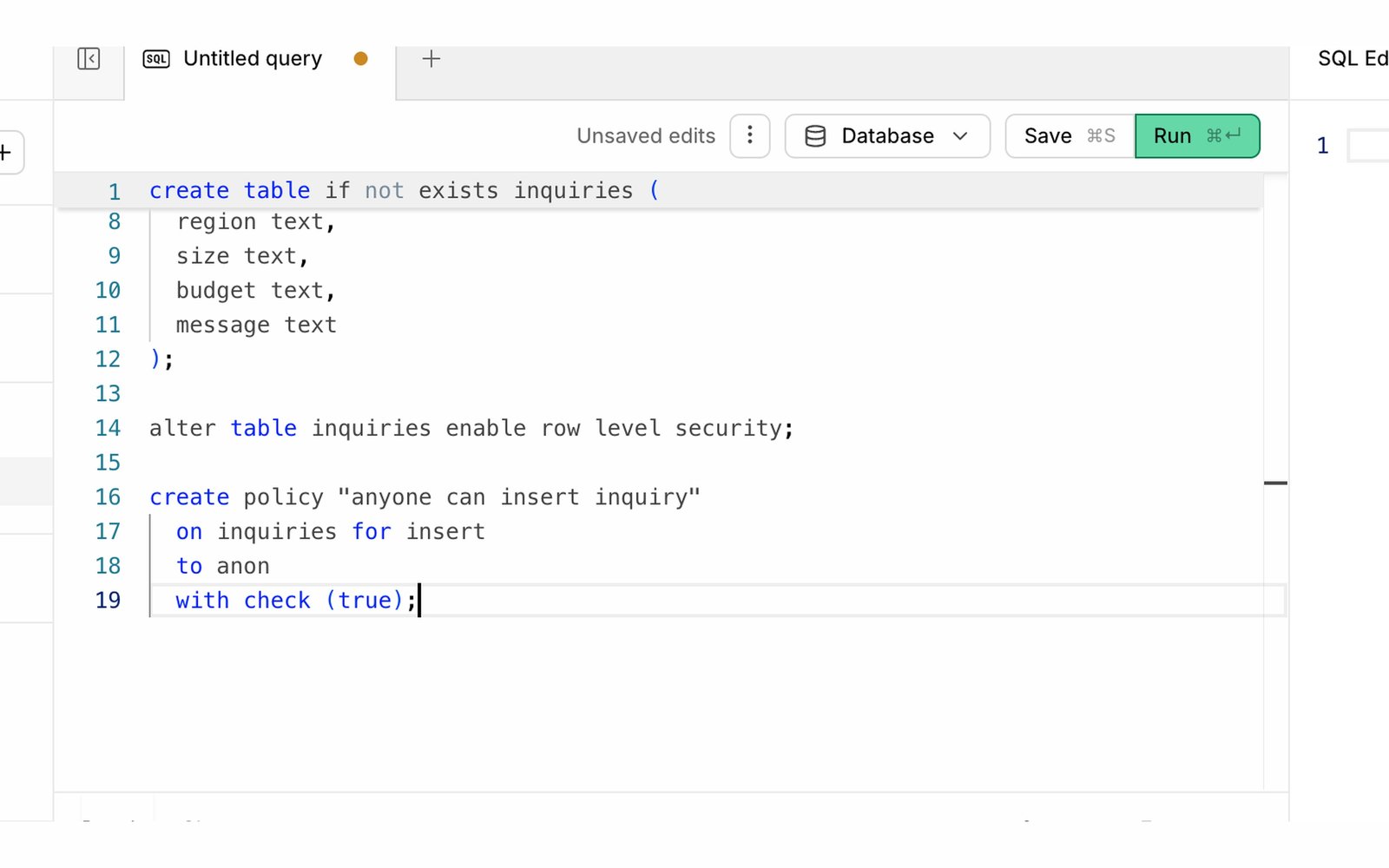Screen dimensions: 1389x868
Task: Click the closing ');' on line 12
Action: [x=161, y=359]
